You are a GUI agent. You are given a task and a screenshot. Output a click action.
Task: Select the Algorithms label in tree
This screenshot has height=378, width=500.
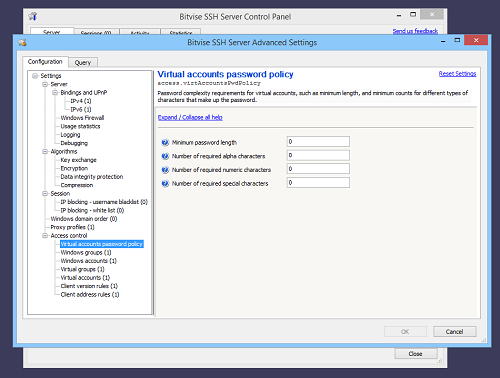[64, 152]
